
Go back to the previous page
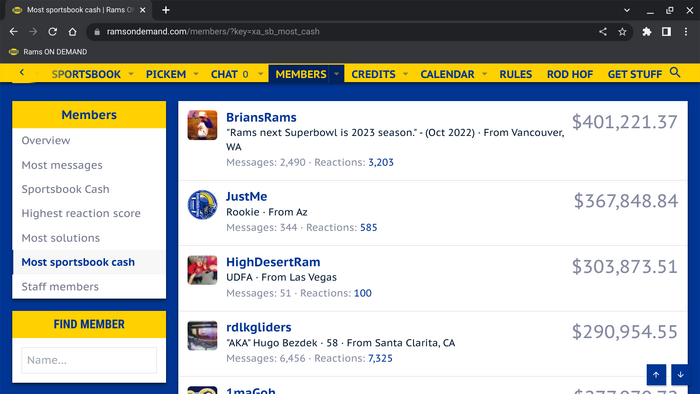[14, 32]
